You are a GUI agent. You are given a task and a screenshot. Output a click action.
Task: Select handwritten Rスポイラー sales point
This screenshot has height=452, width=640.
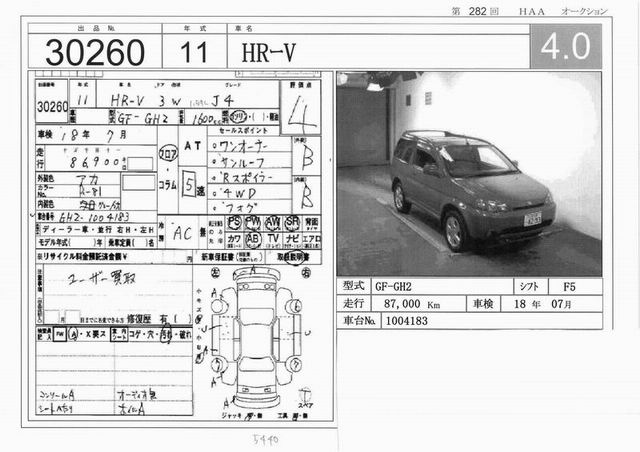coord(247,178)
